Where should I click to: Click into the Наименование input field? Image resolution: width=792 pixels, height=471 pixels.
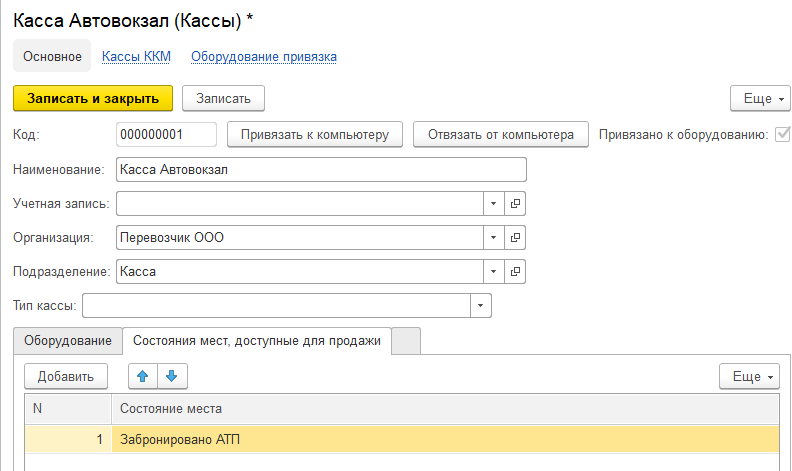(x=320, y=170)
